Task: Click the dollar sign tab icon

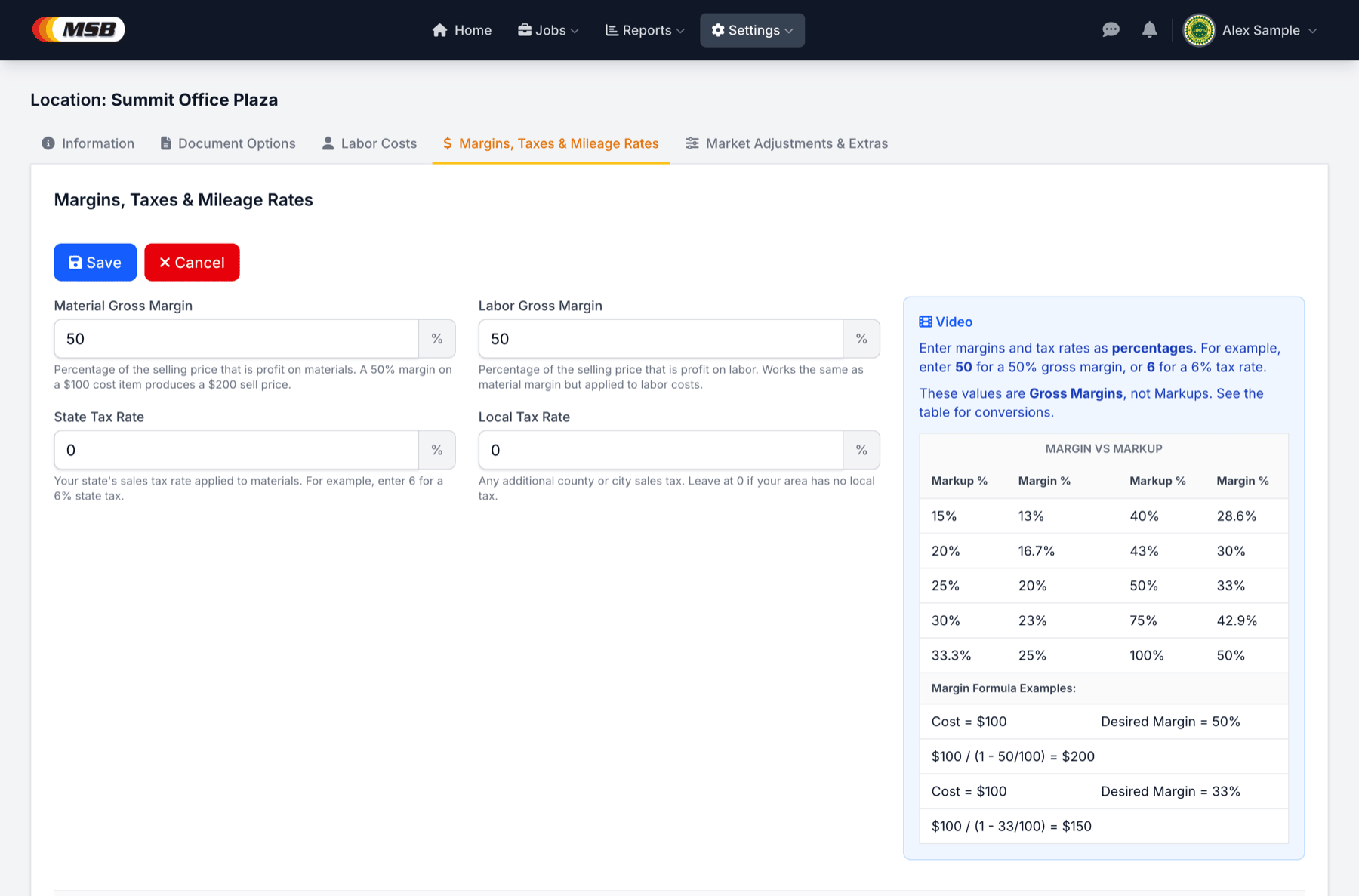Action: pos(448,143)
